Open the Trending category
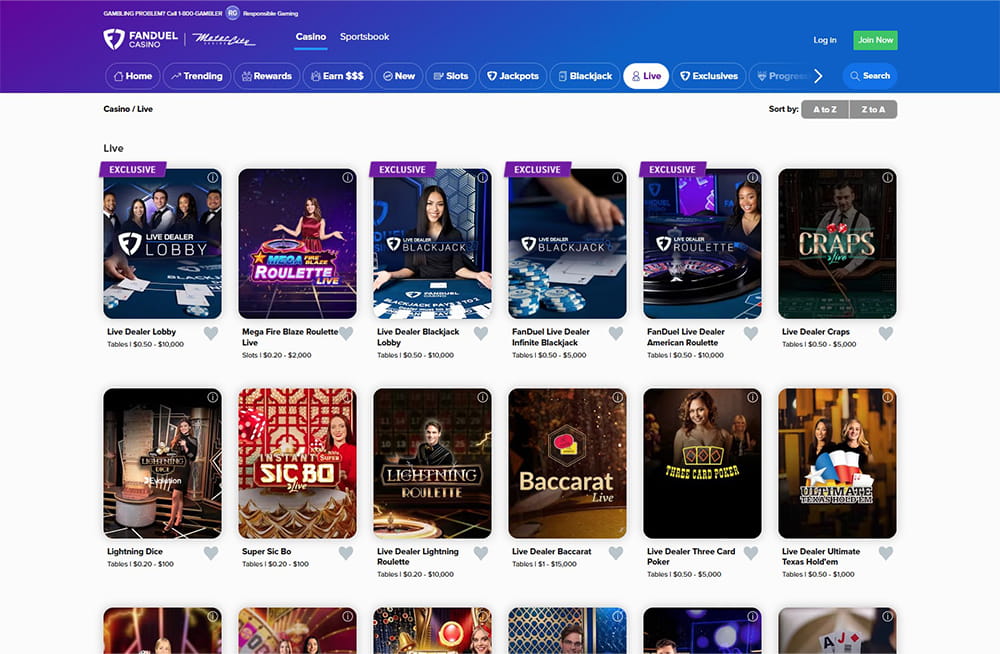1000x654 pixels. (x=196, y=76)
